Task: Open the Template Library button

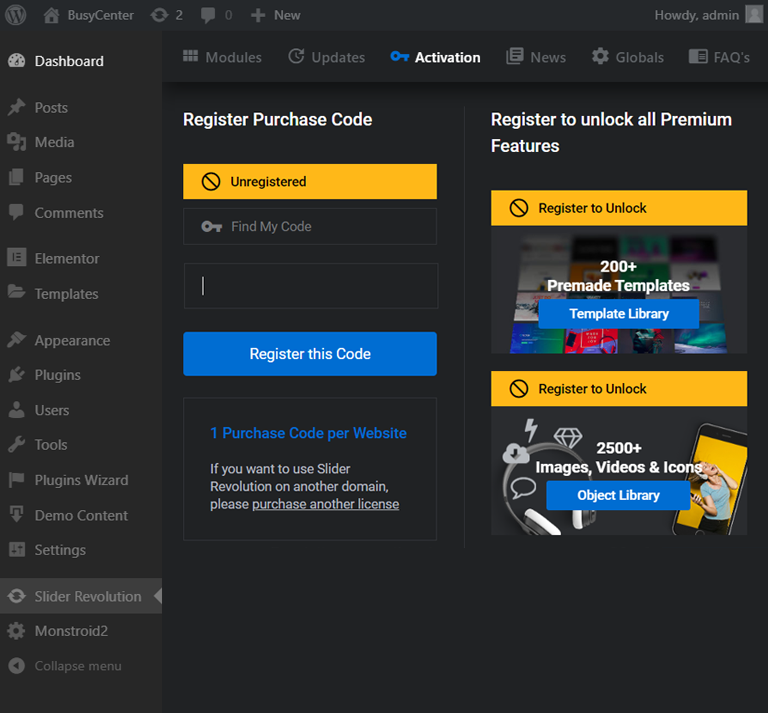Action: (x=619, y=313)
